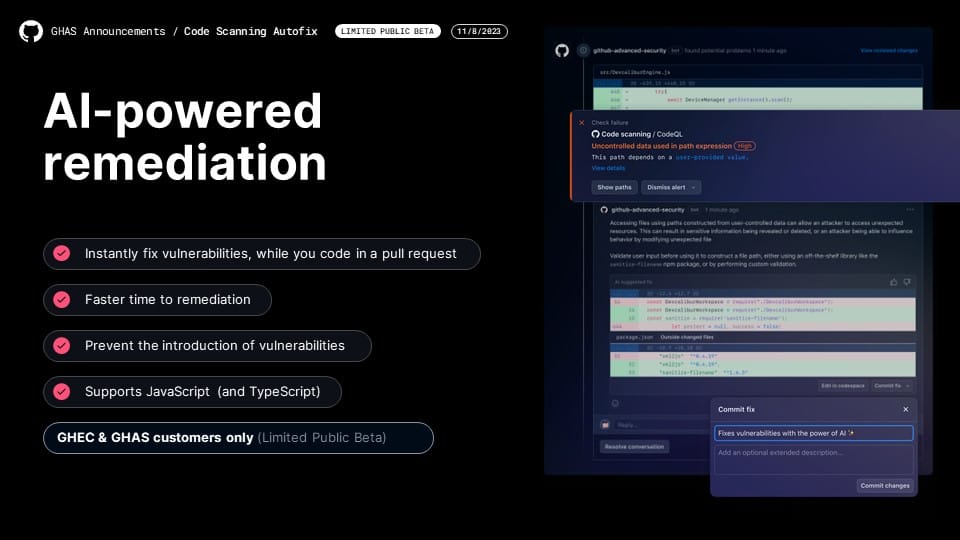Click the Resolve conversation button
This screenshot has height=540, width=960.
(x=634, y=446)
